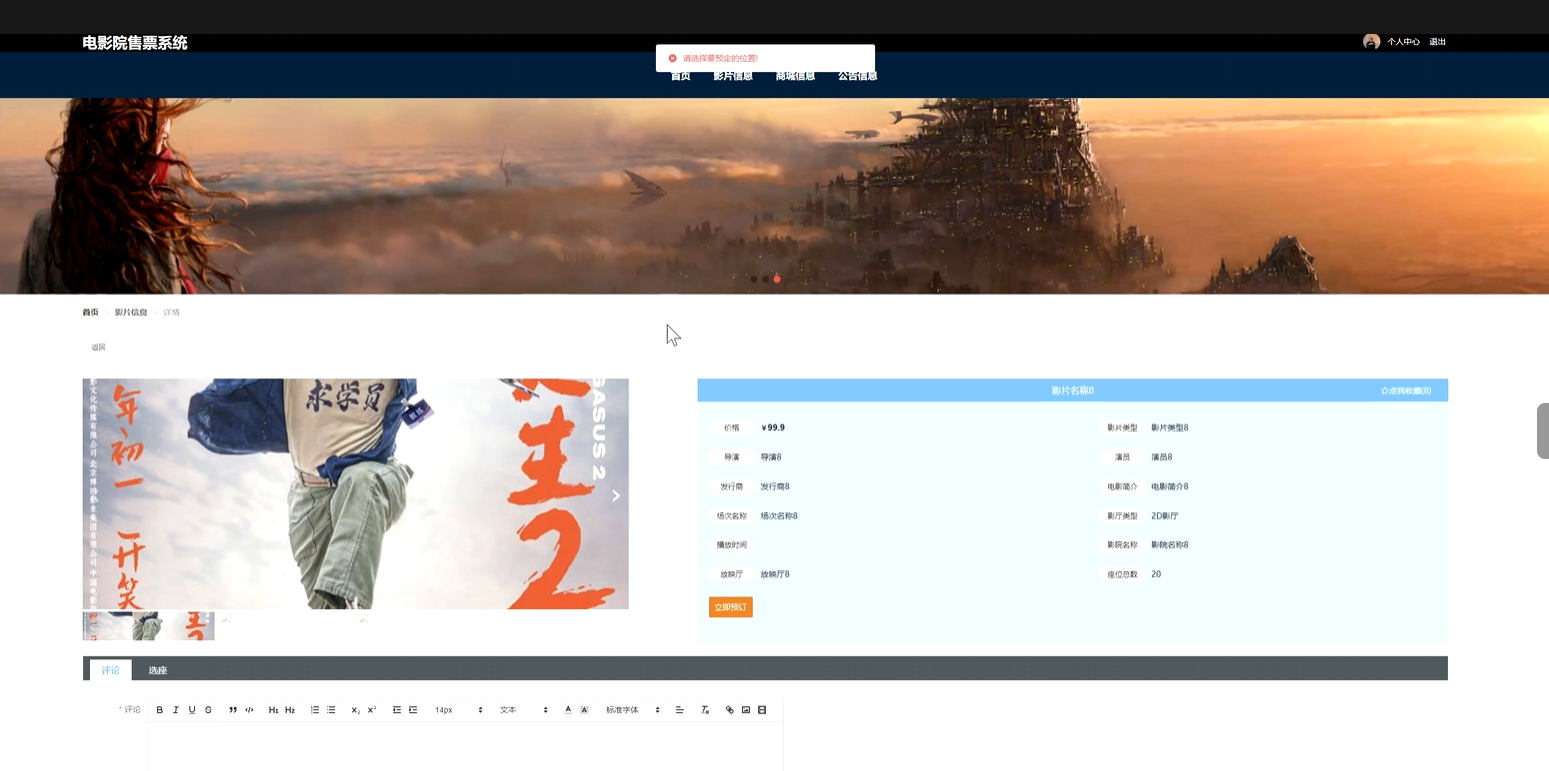This screenshot has width=1549, height=771.
Task: Click 首页 in the breadcrumb
Action: [x=90, y=313]
